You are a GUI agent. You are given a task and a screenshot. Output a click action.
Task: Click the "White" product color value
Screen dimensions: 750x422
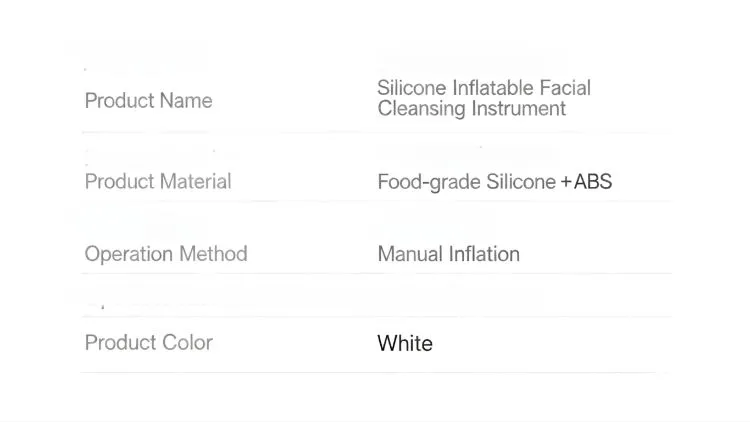click(404, 343)
